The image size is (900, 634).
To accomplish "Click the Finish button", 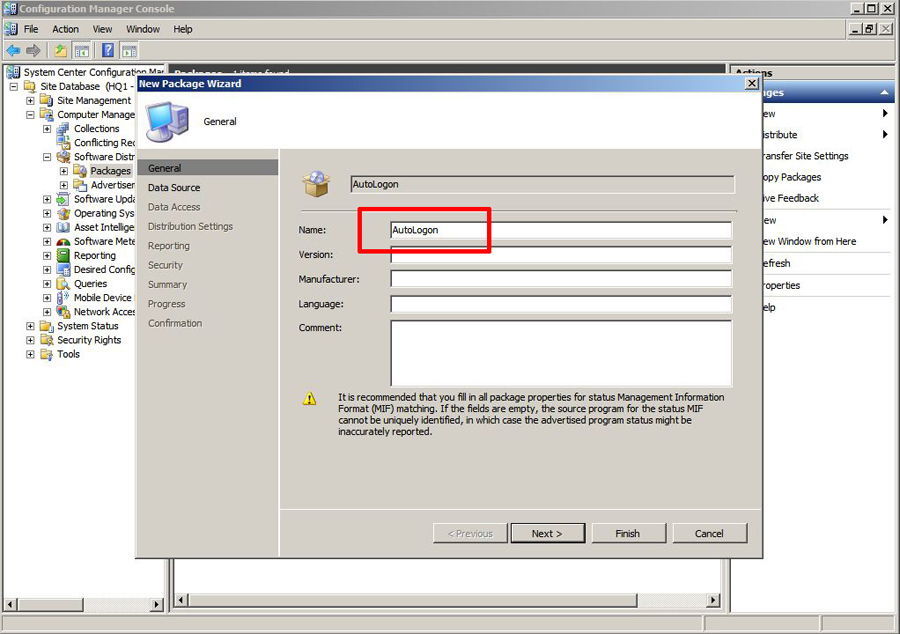I will pyautogui.click(x=628, y=533).
